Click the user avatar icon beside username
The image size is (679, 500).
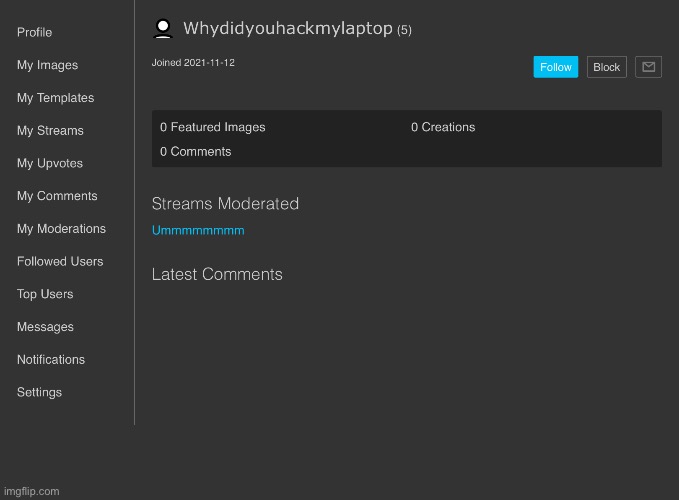coord(163,29)
